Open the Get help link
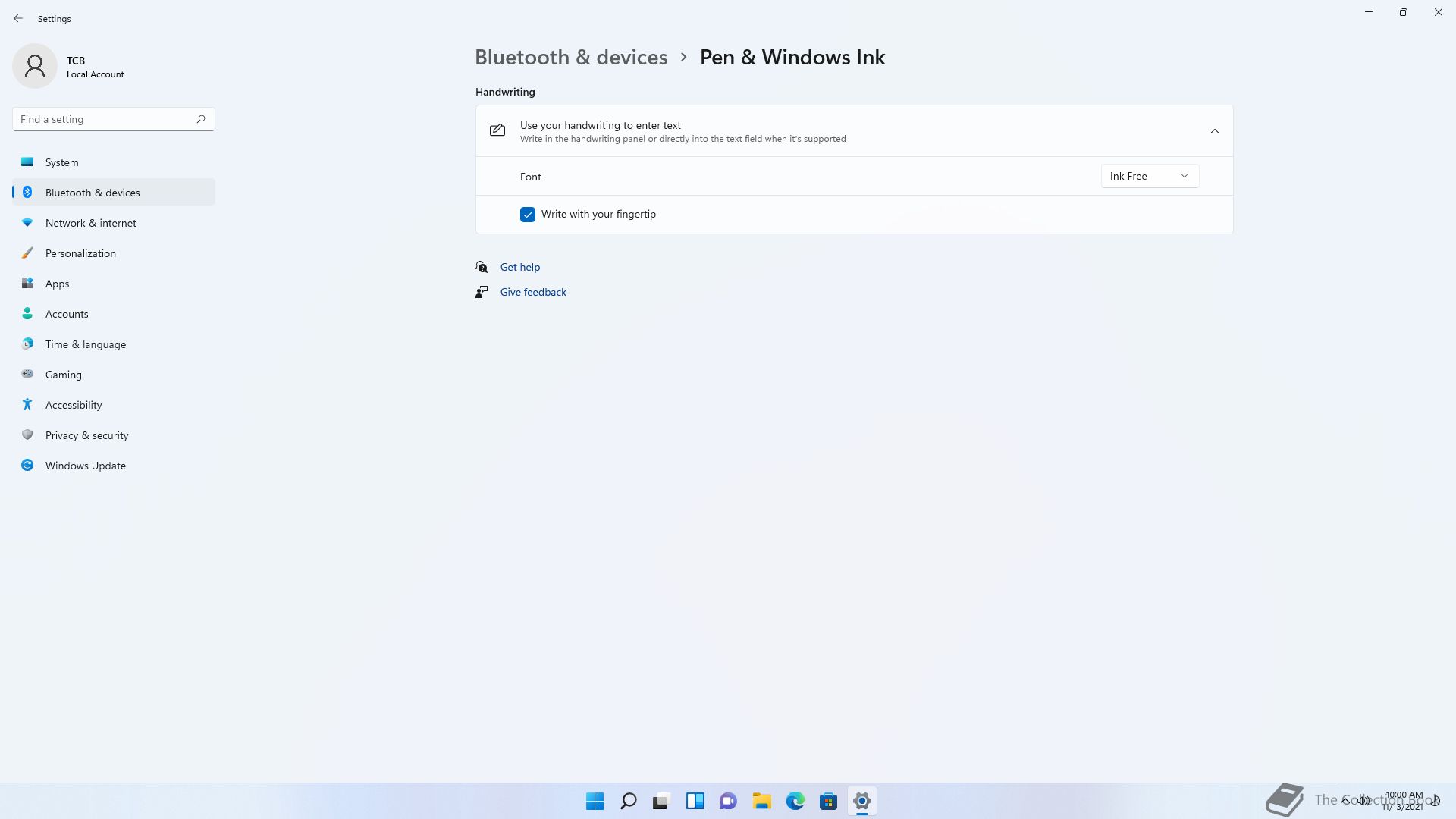Image resolution: width=1456 pixels, height=819 pixels. (520, 267)
